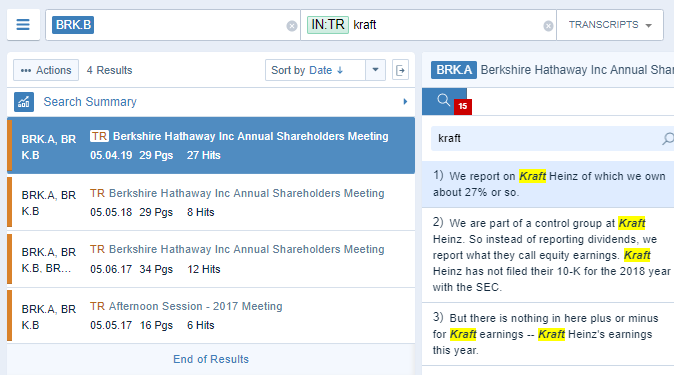Clear the kraft keyword search field
The height and width of the screenshot is (375, 674).
click(548, 26)
